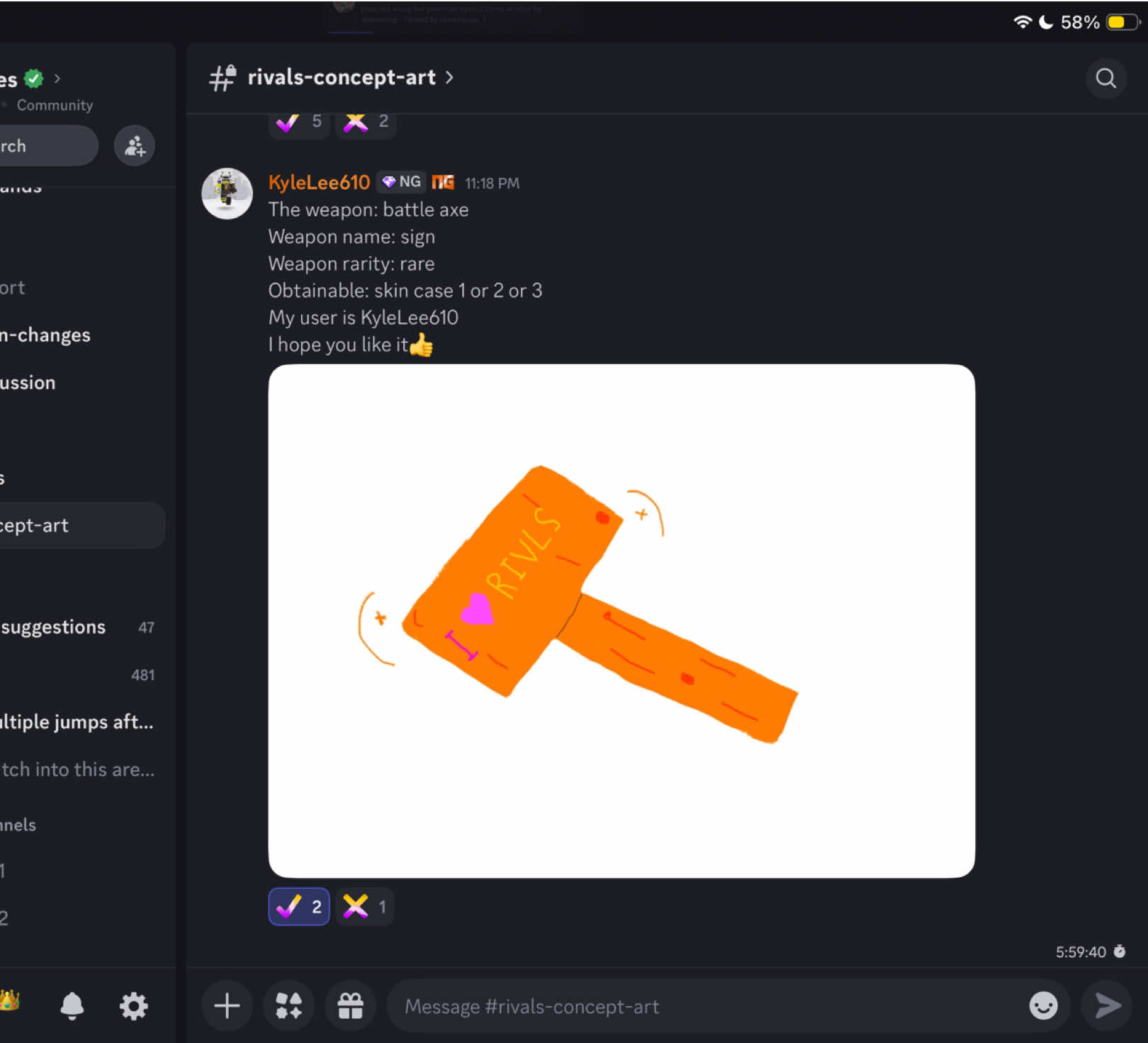The width and height of the screenshot is (1148, 1043).
Task: Open the channel search magnifier icon
Action: (x=1105, y=78)
